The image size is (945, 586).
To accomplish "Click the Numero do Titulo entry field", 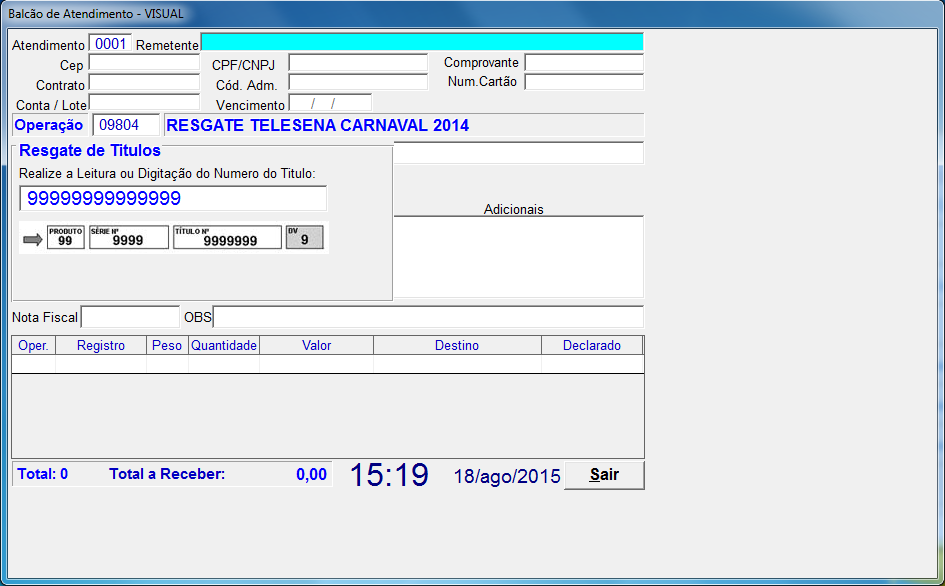I will coord(173,198).
